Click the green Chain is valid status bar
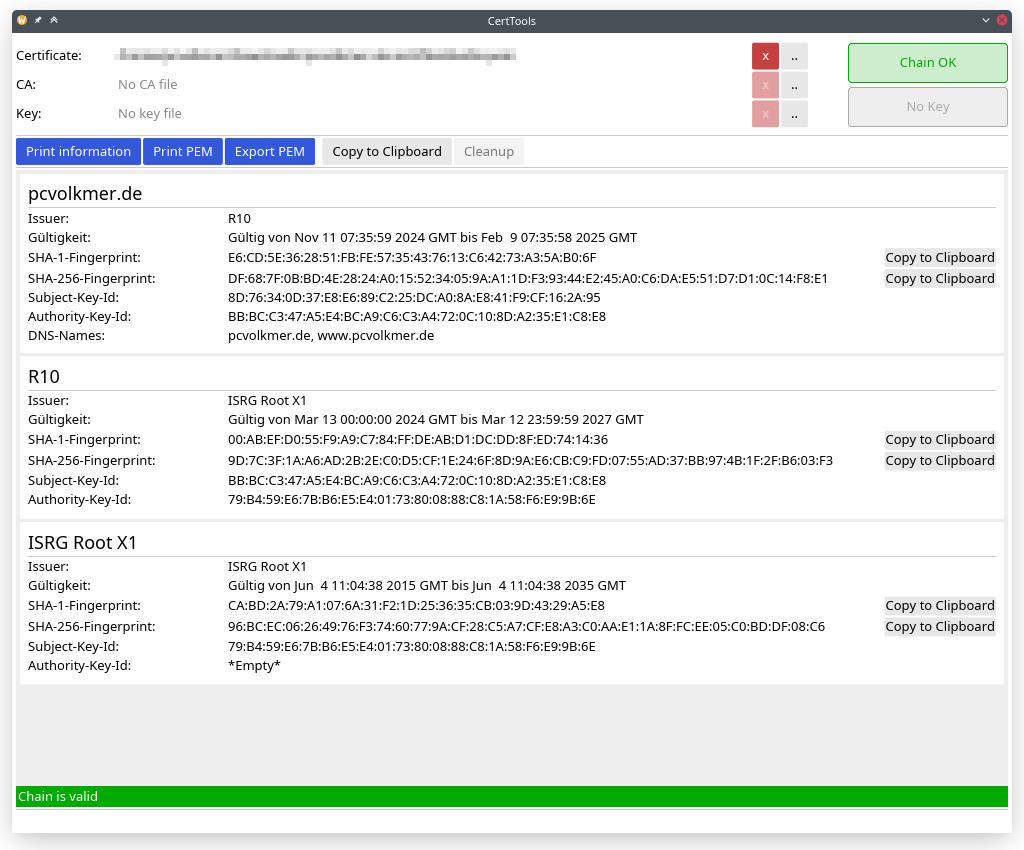 (x=511, y=796)
